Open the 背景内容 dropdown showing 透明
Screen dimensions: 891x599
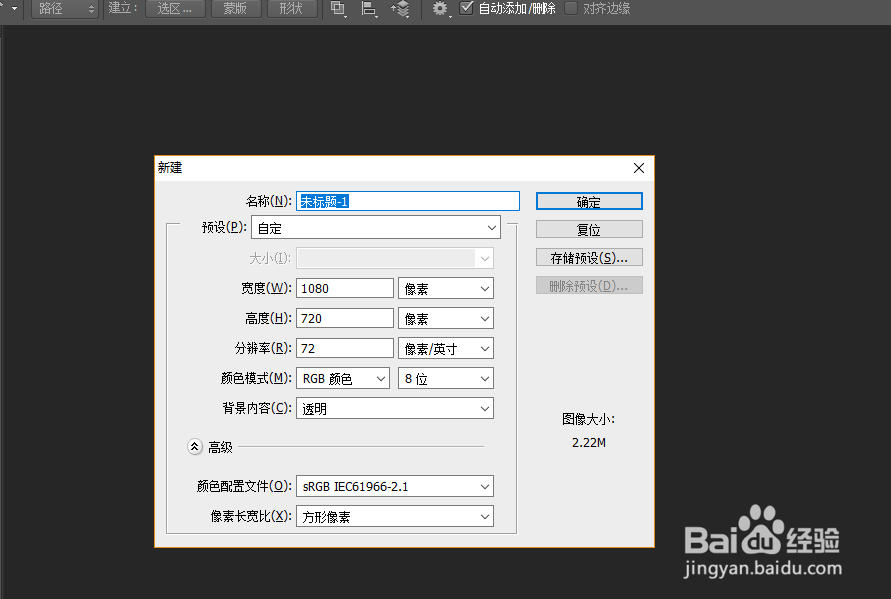point(394,408)
